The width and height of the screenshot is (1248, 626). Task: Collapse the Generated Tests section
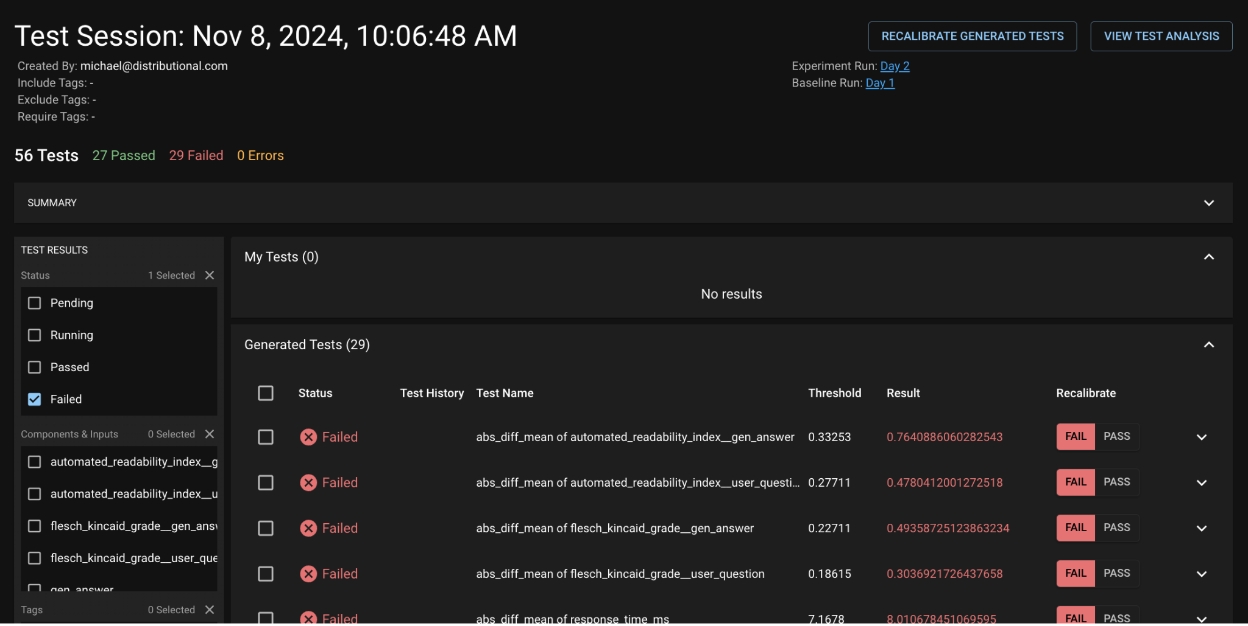click(x=1208, y=345)
